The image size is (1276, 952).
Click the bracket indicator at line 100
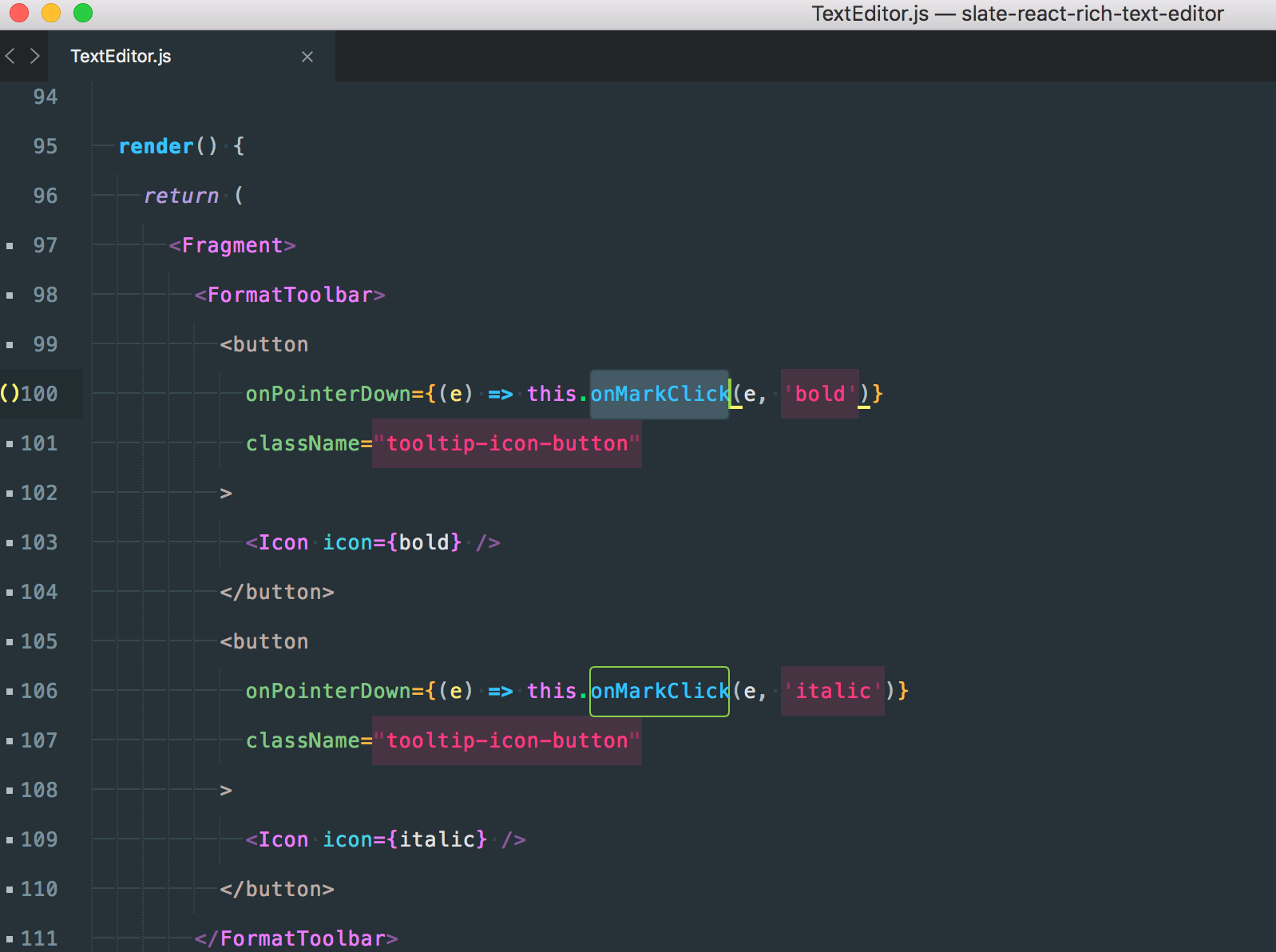[x=10, y=394]
